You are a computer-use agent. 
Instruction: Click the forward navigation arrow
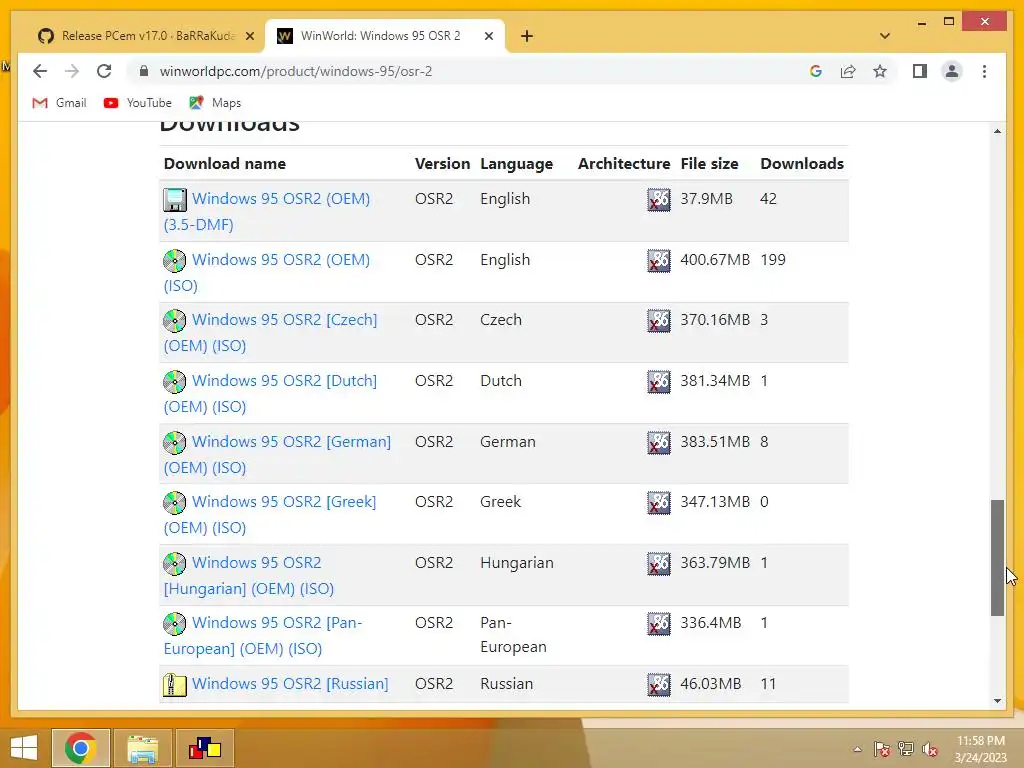tap(72, 71)
